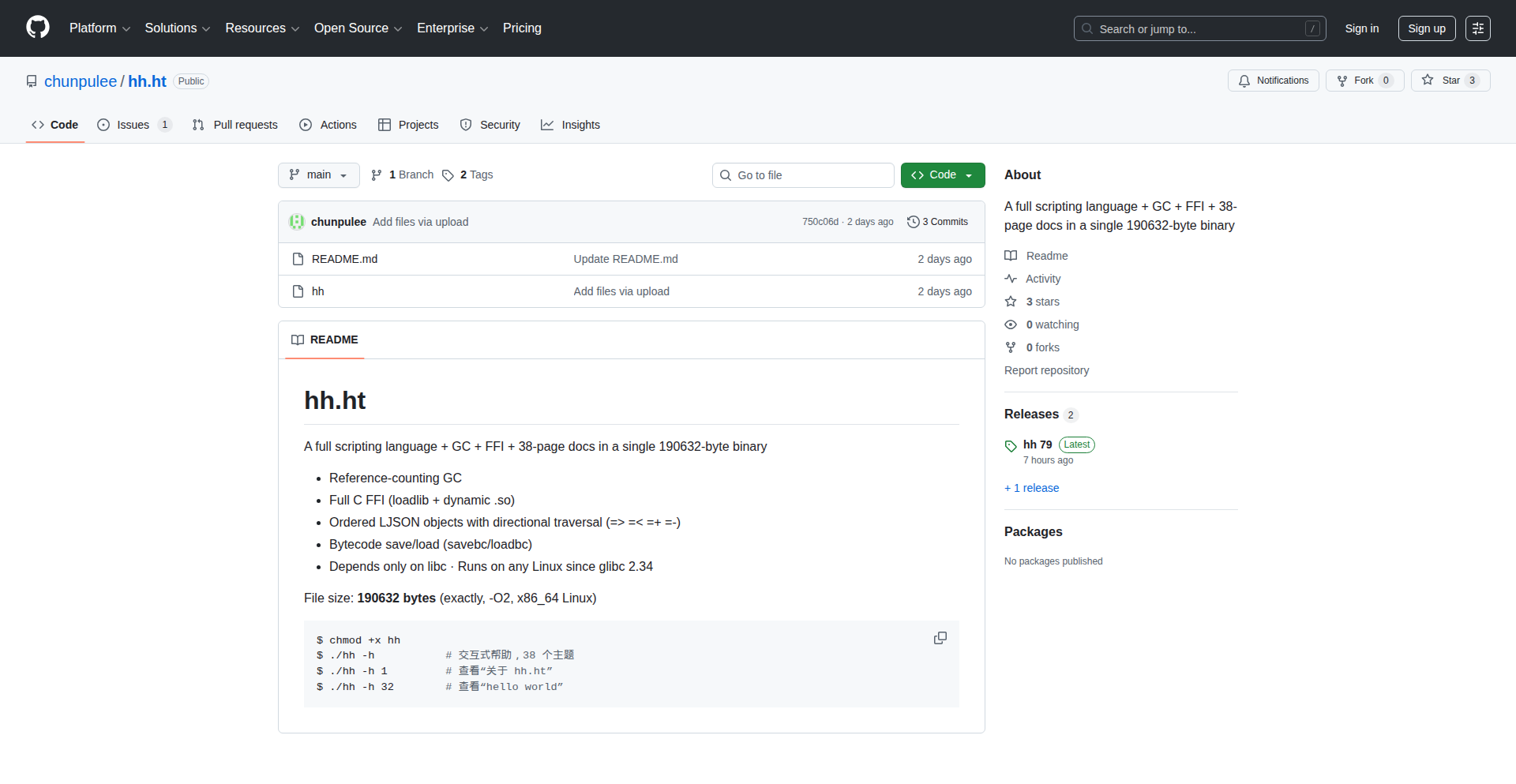The height and width of the screenshot is (784, 1516).
Task: Switch to the Issues tab
Action: 133,125
